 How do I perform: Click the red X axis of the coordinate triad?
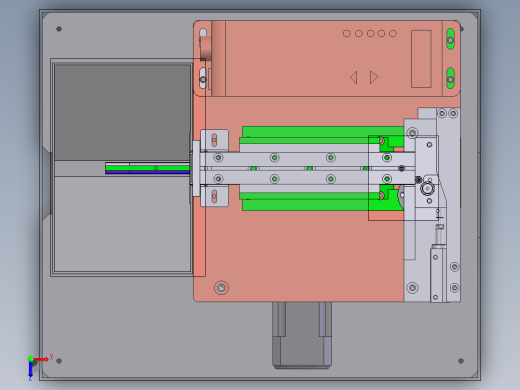[x=41, y=359]
